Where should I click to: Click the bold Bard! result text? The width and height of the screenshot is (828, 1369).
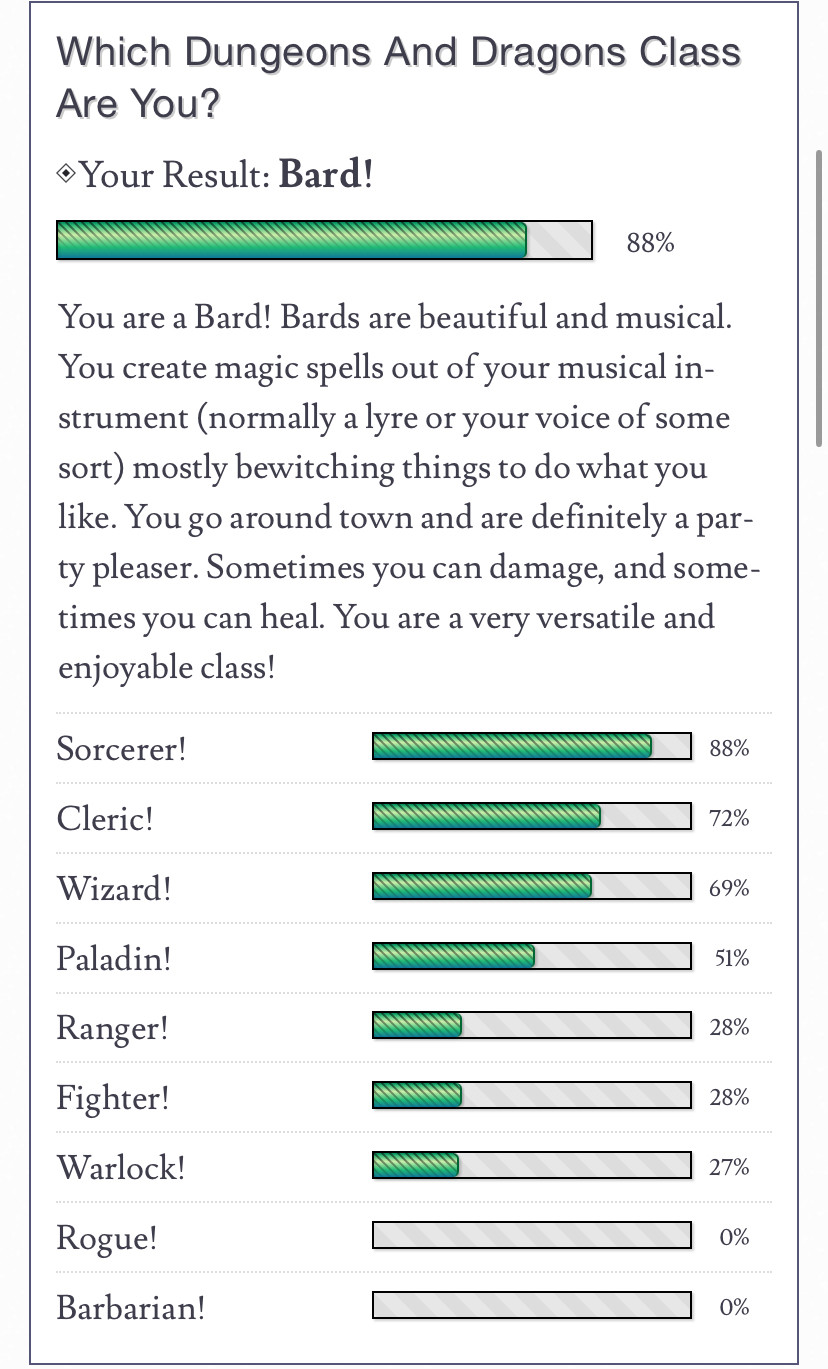(x=326, y=175)
